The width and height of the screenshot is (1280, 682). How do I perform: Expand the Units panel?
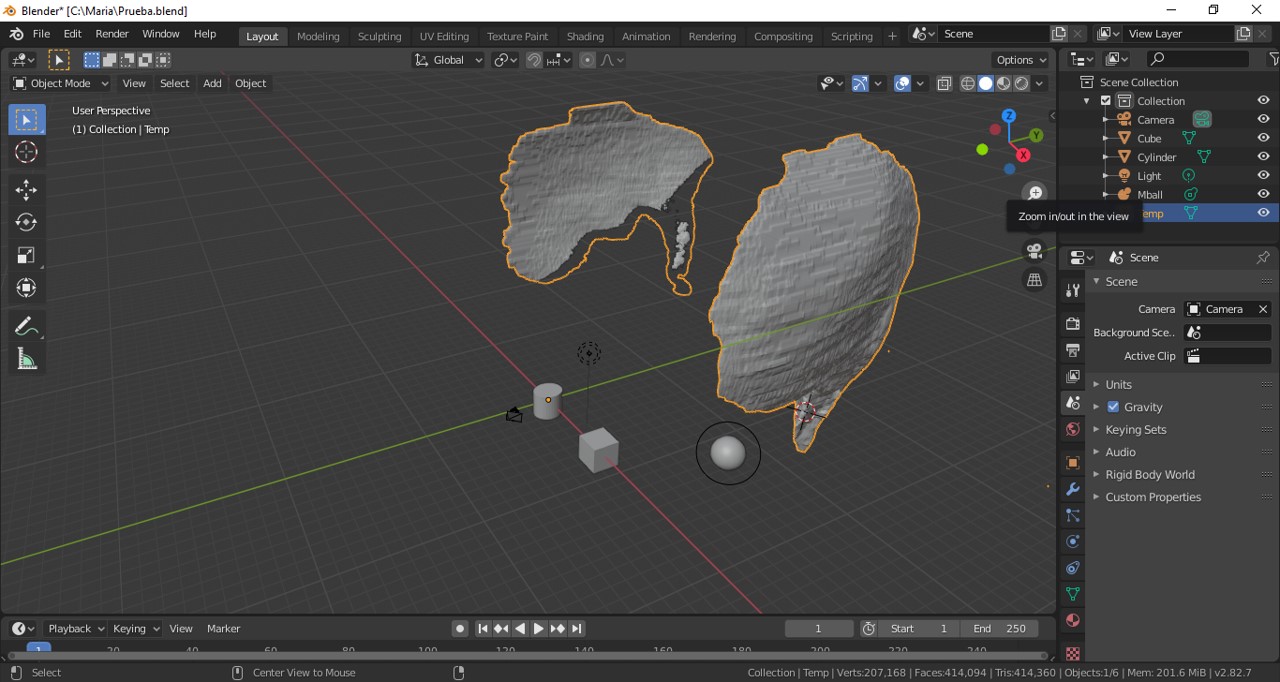[1118, 384]
